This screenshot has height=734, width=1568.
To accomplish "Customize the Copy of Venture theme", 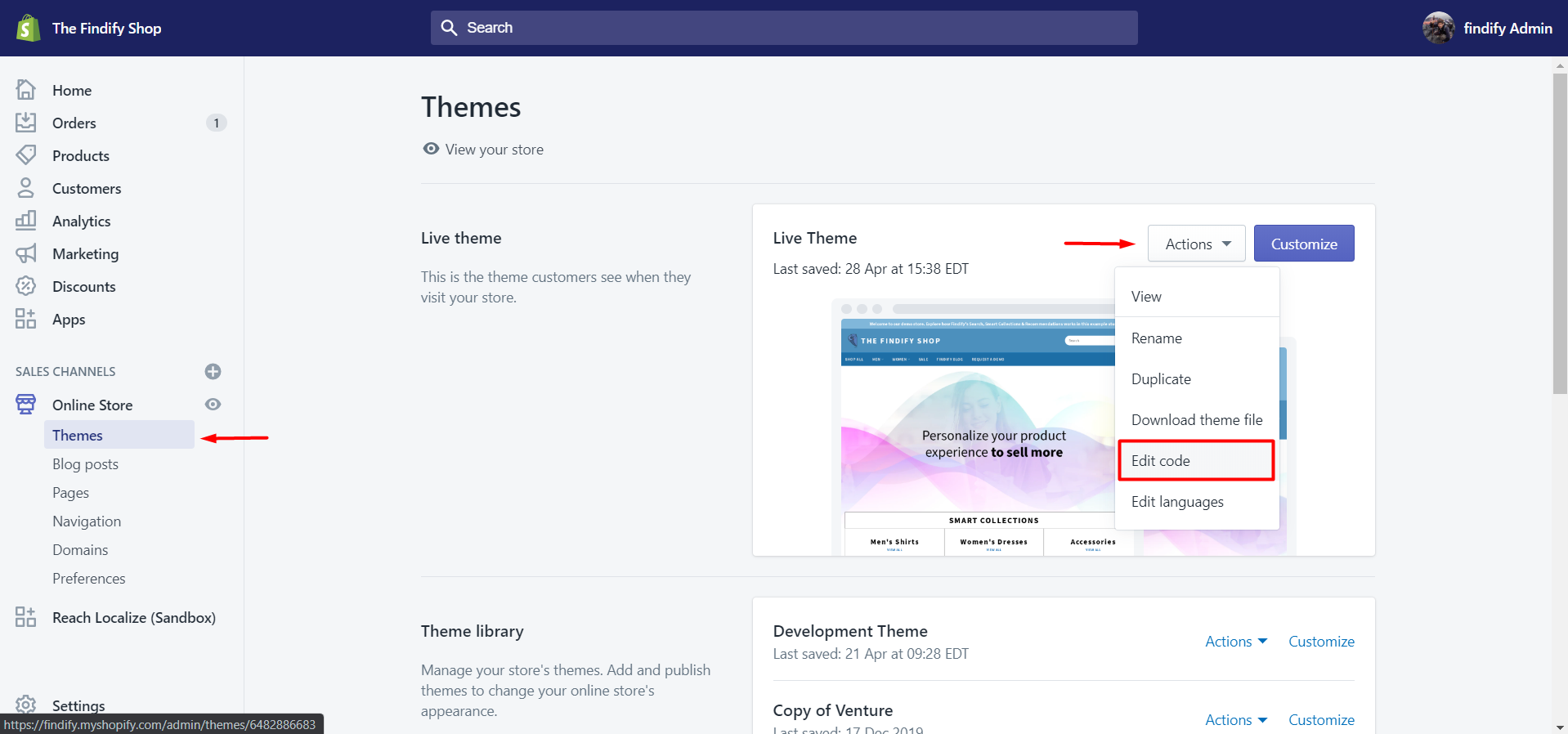I will tap(1321, 719).
